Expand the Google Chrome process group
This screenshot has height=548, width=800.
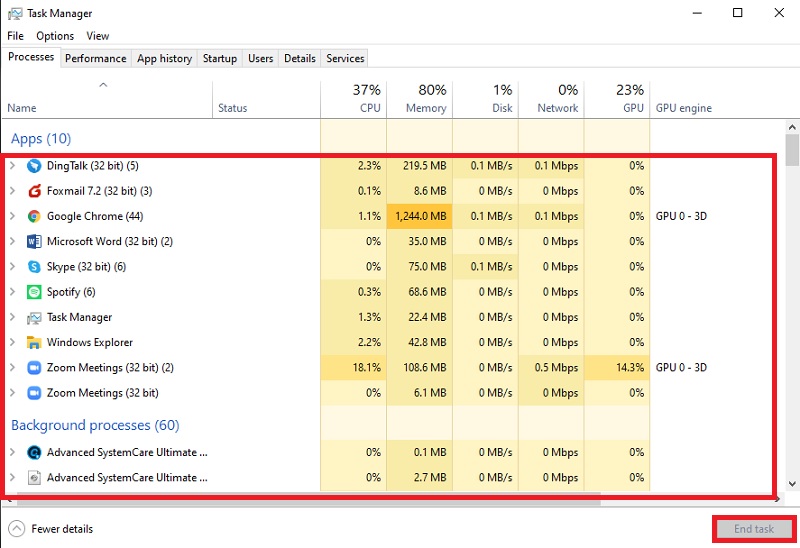click(x=12, y=216)
